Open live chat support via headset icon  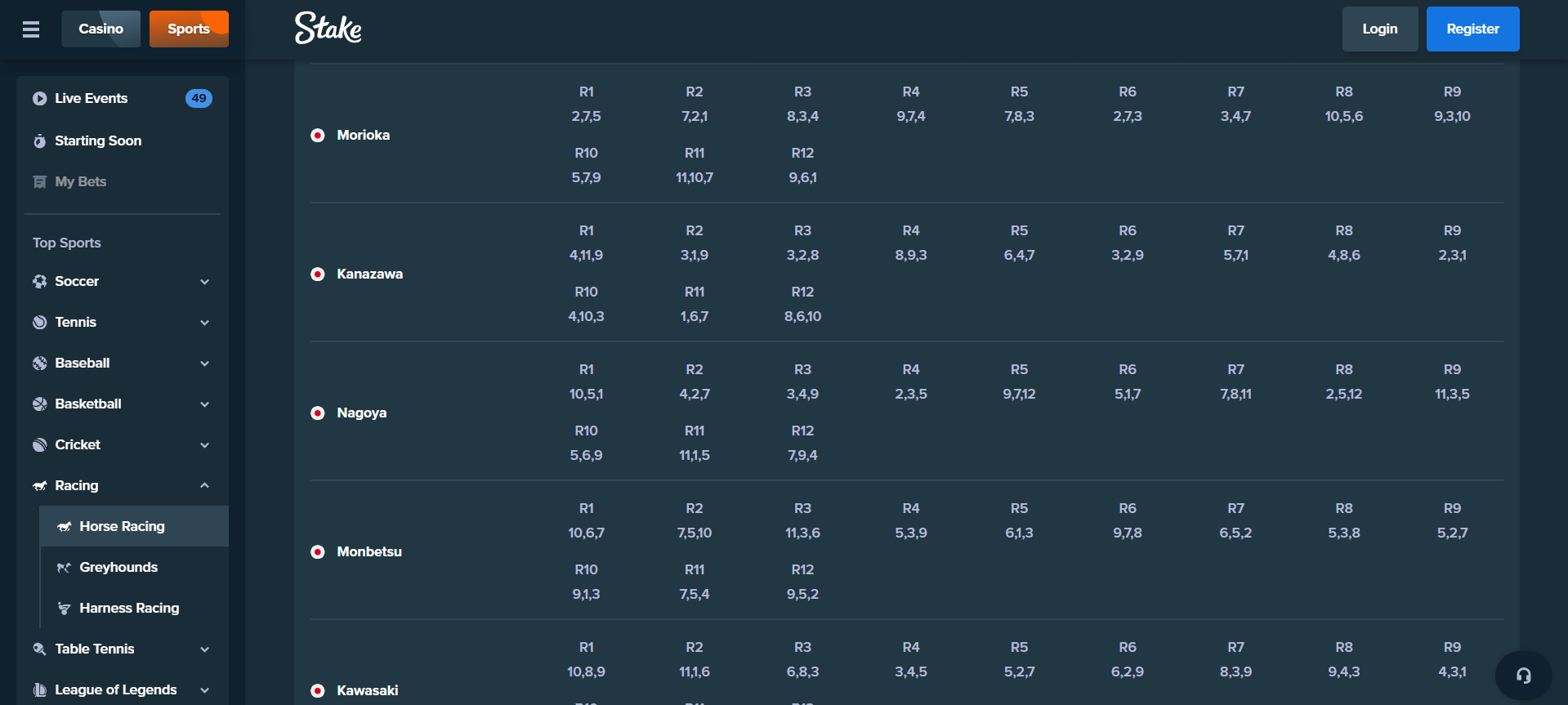1523,673
